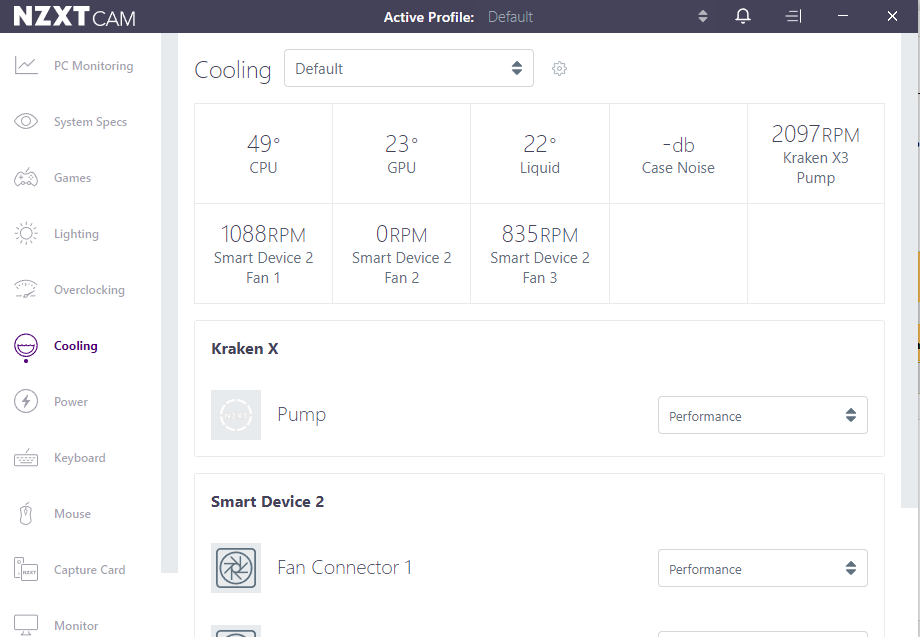This screenshot has width=920, height=637.
Task: Click the active profile switcher arrows
Action: (703, 16)
